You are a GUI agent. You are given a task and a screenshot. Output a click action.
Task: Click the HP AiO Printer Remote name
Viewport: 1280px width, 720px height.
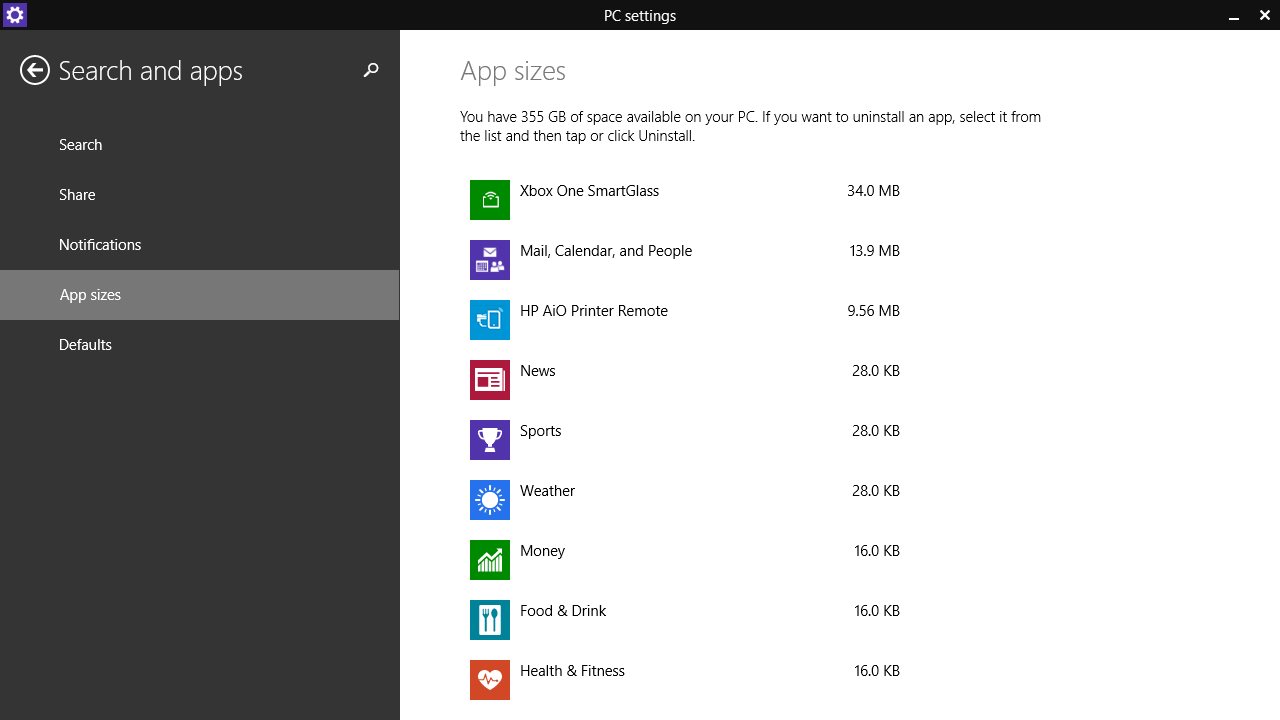[x=594, y=311]
